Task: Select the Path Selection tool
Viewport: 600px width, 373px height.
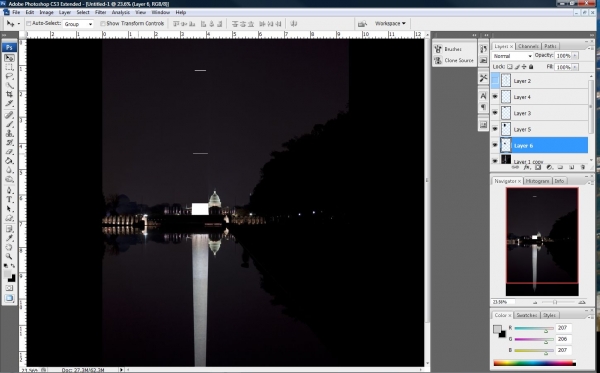Action: click(x=9, y=208)
